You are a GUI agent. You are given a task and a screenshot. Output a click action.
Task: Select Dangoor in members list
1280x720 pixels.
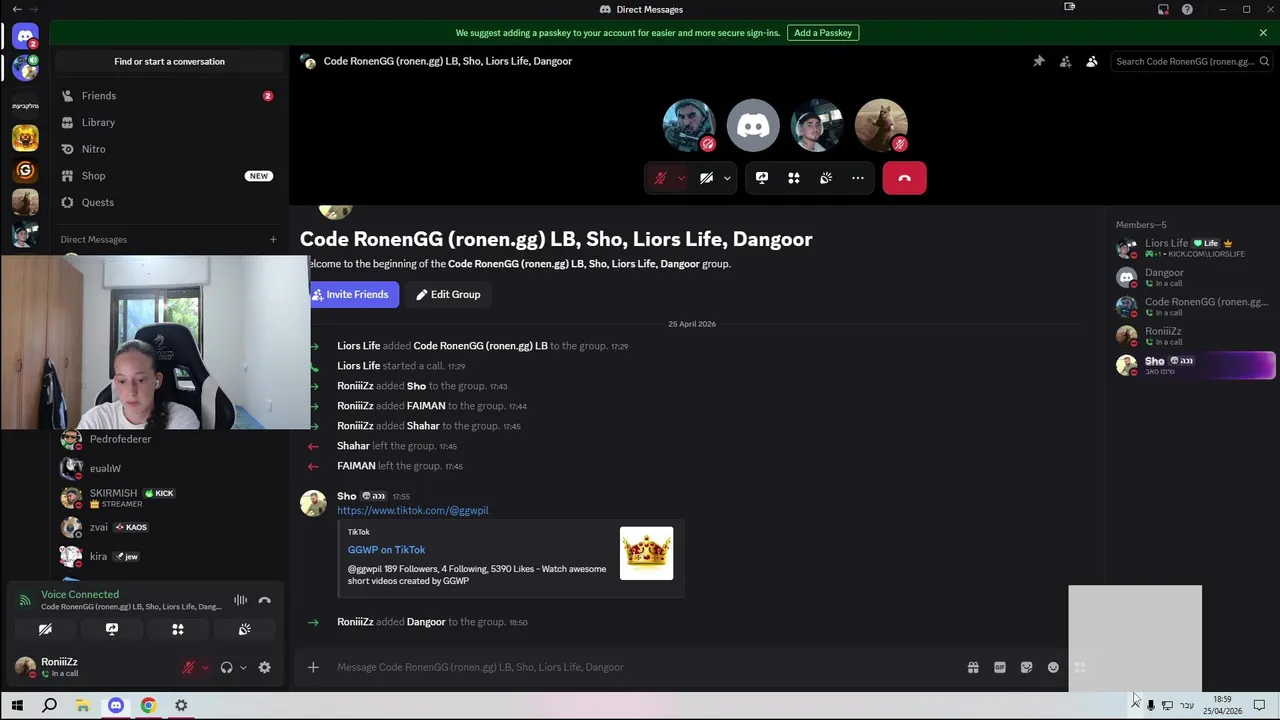[x=1195, y=277]
